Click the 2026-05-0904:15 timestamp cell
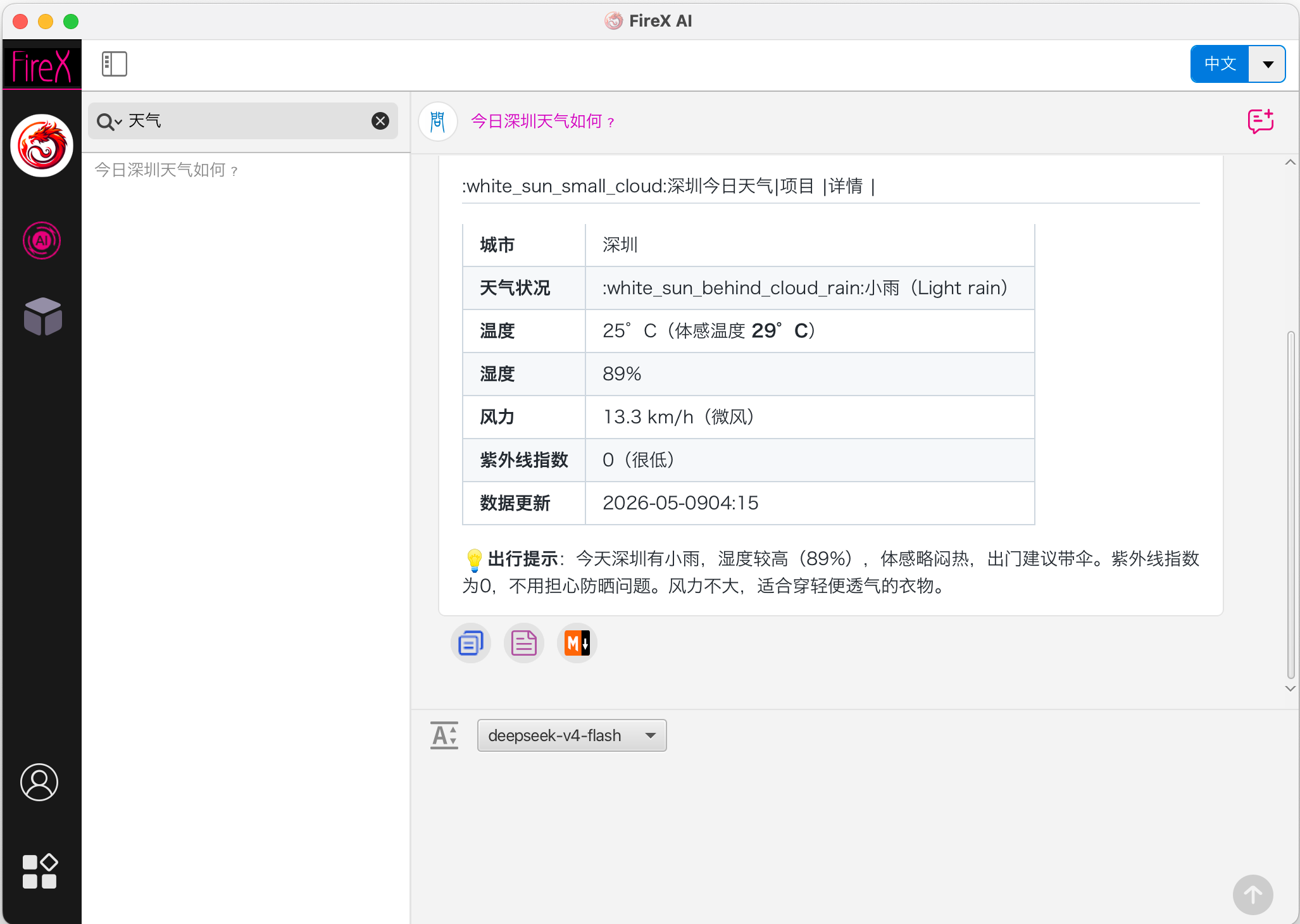 [x=810, y=503]
